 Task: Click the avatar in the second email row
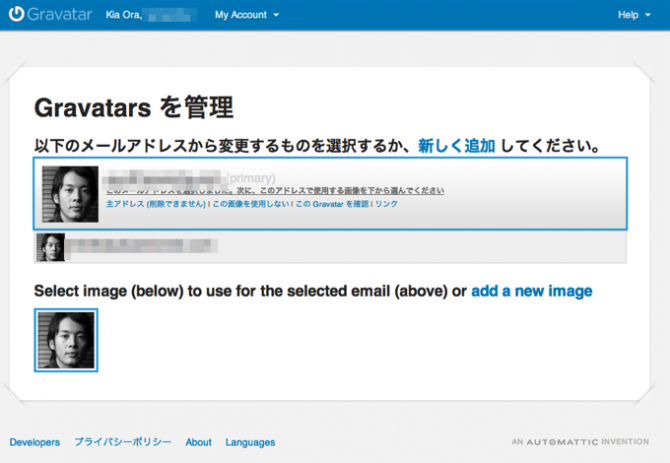50,247
